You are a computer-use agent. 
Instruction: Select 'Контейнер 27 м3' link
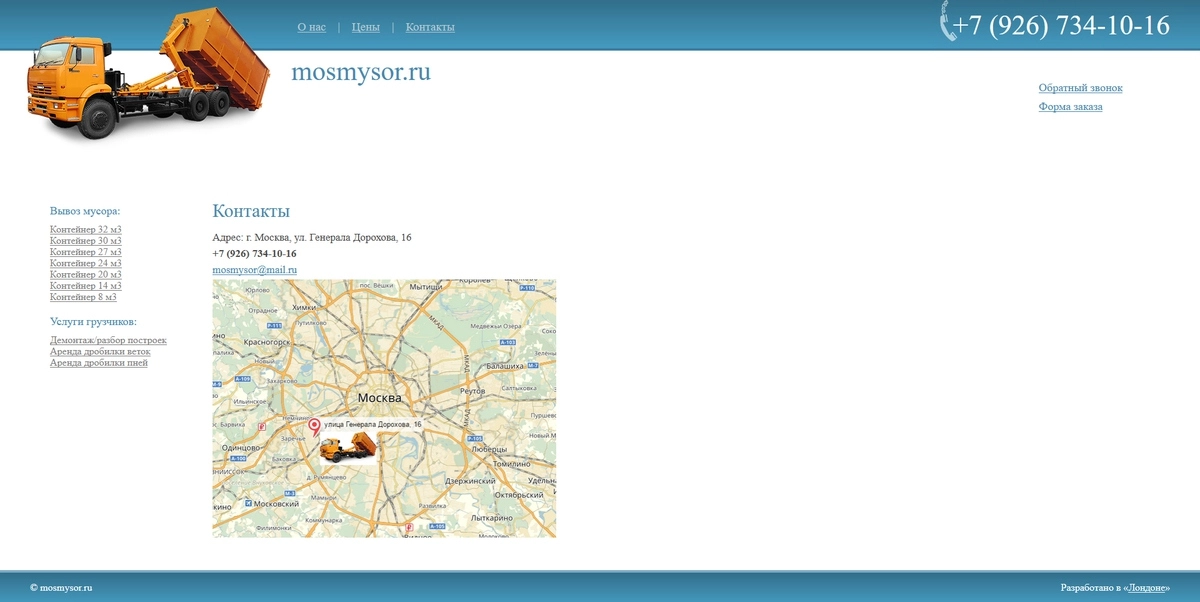pyautogui.click(x=86, y=252)
